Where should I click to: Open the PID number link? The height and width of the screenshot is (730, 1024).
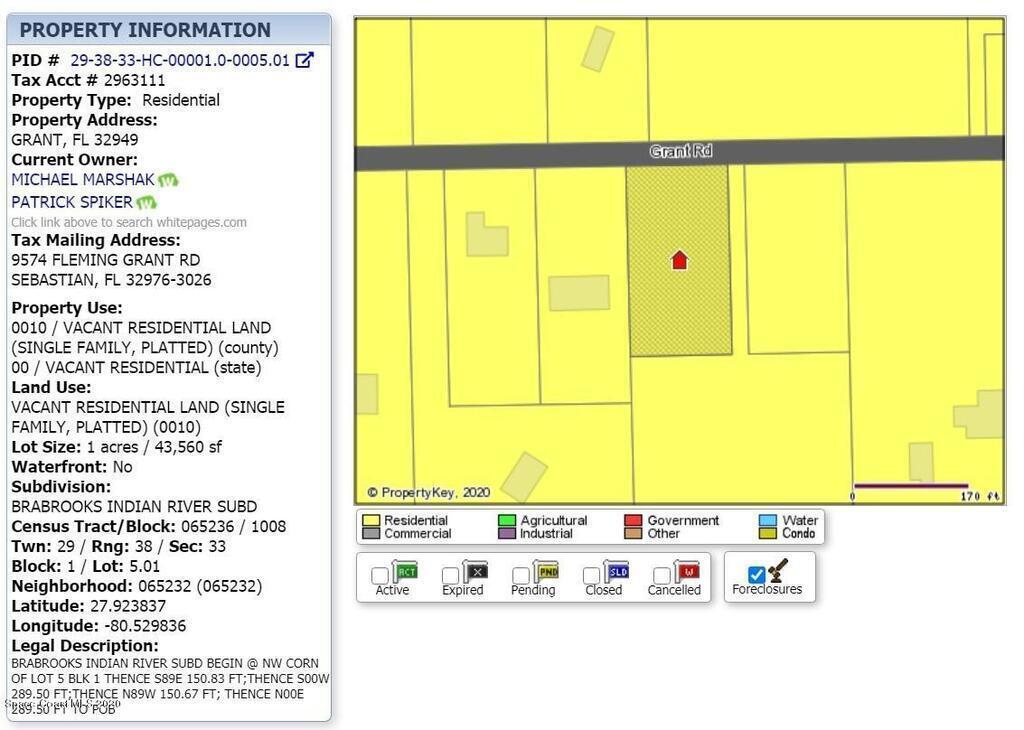pos(180,60)
